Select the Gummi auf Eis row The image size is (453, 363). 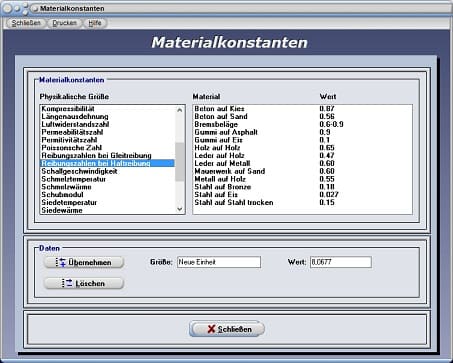click(302, 140)
